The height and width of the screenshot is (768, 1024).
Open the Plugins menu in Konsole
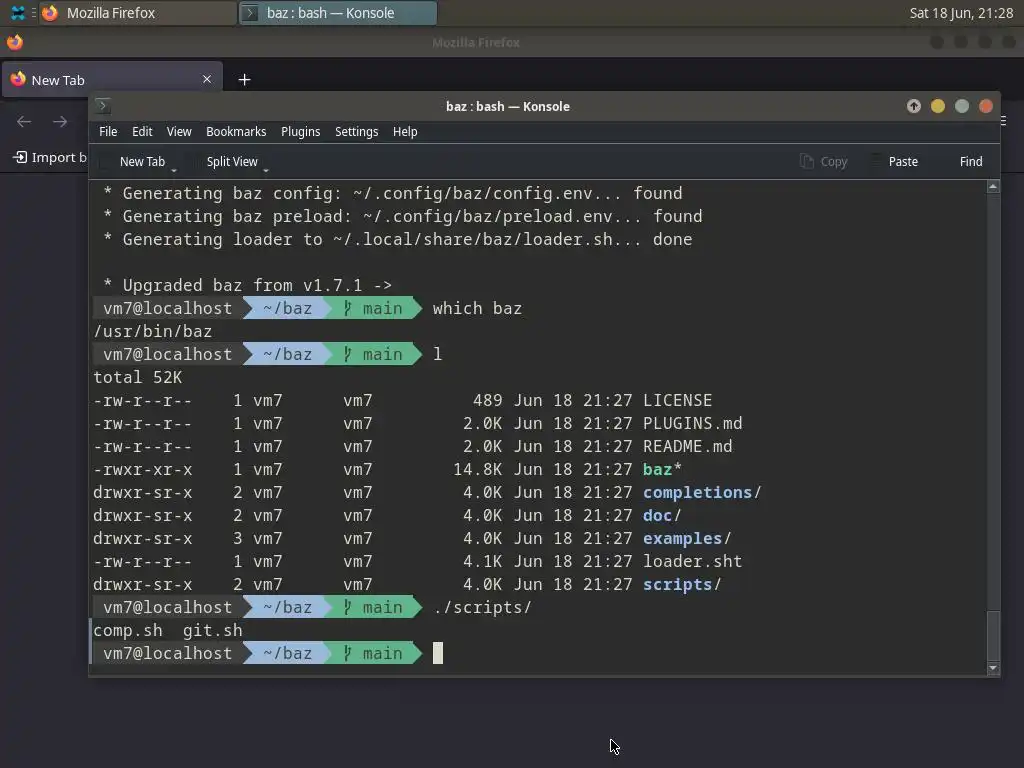[x=300, y=132]
